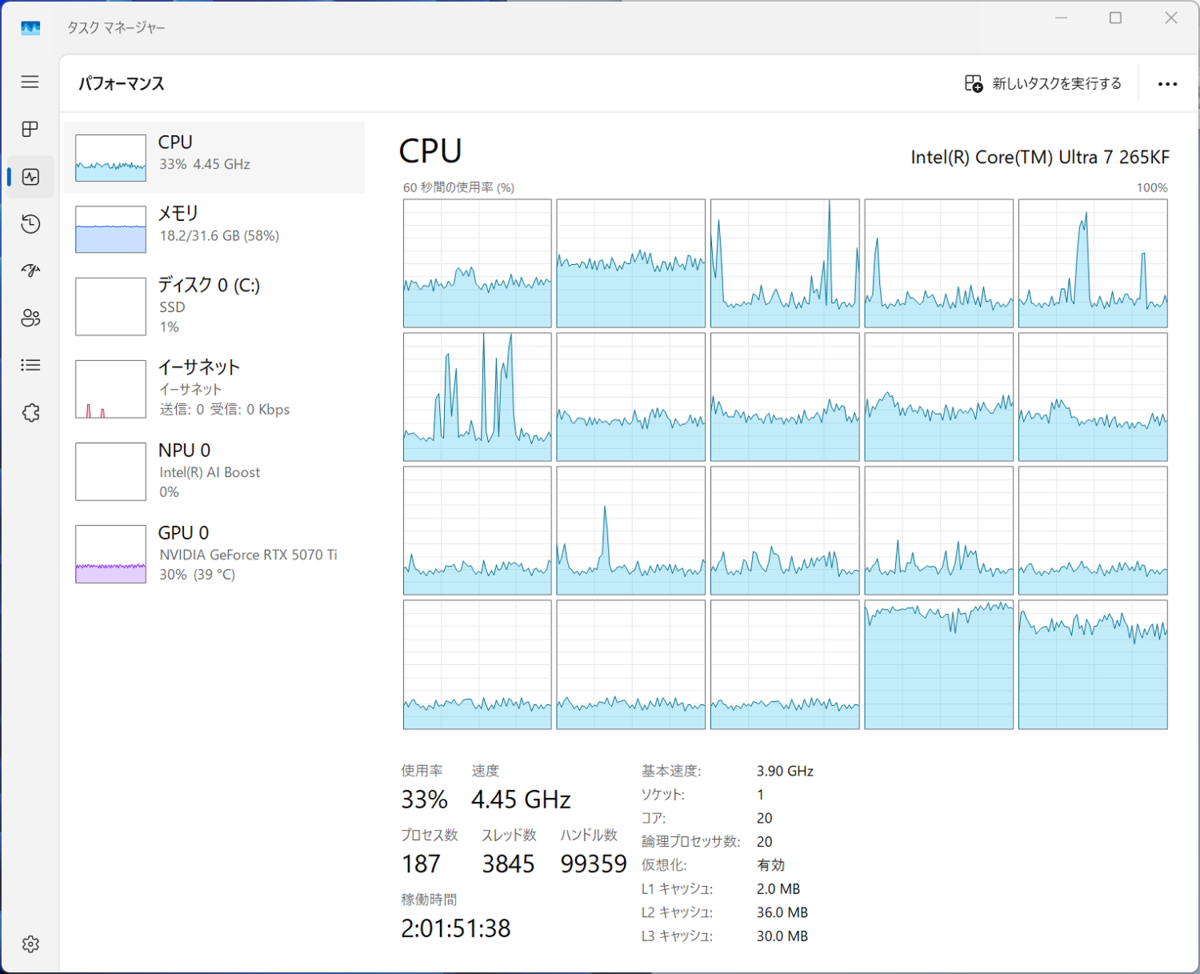Click the Ethernet mini graph thumbnail
This screenshot has height=974, width=1200.
(111, 389)
